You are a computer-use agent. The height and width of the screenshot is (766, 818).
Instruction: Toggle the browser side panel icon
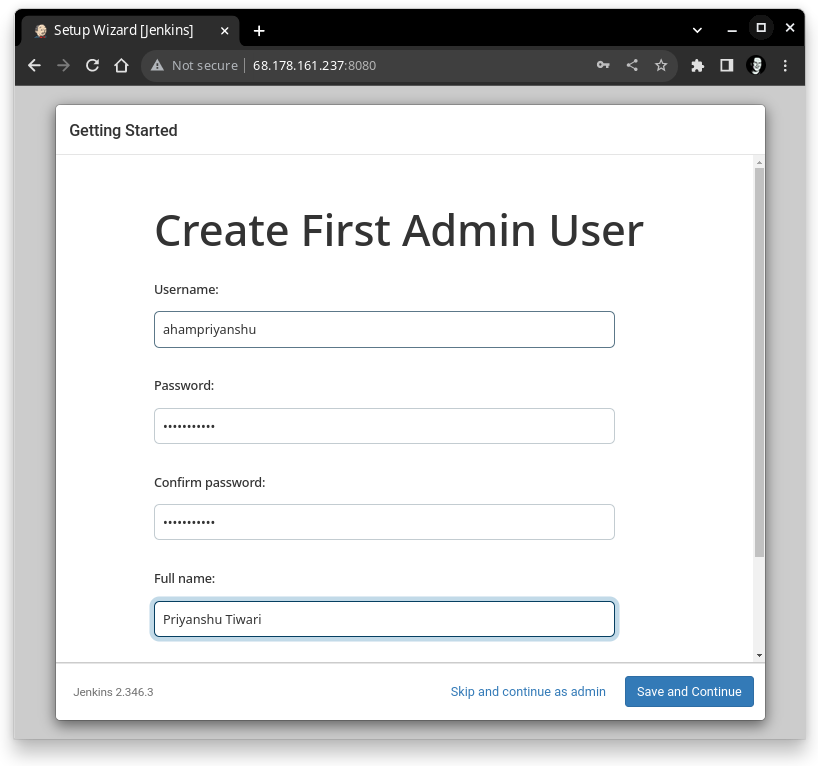click(x=727, y=65)
